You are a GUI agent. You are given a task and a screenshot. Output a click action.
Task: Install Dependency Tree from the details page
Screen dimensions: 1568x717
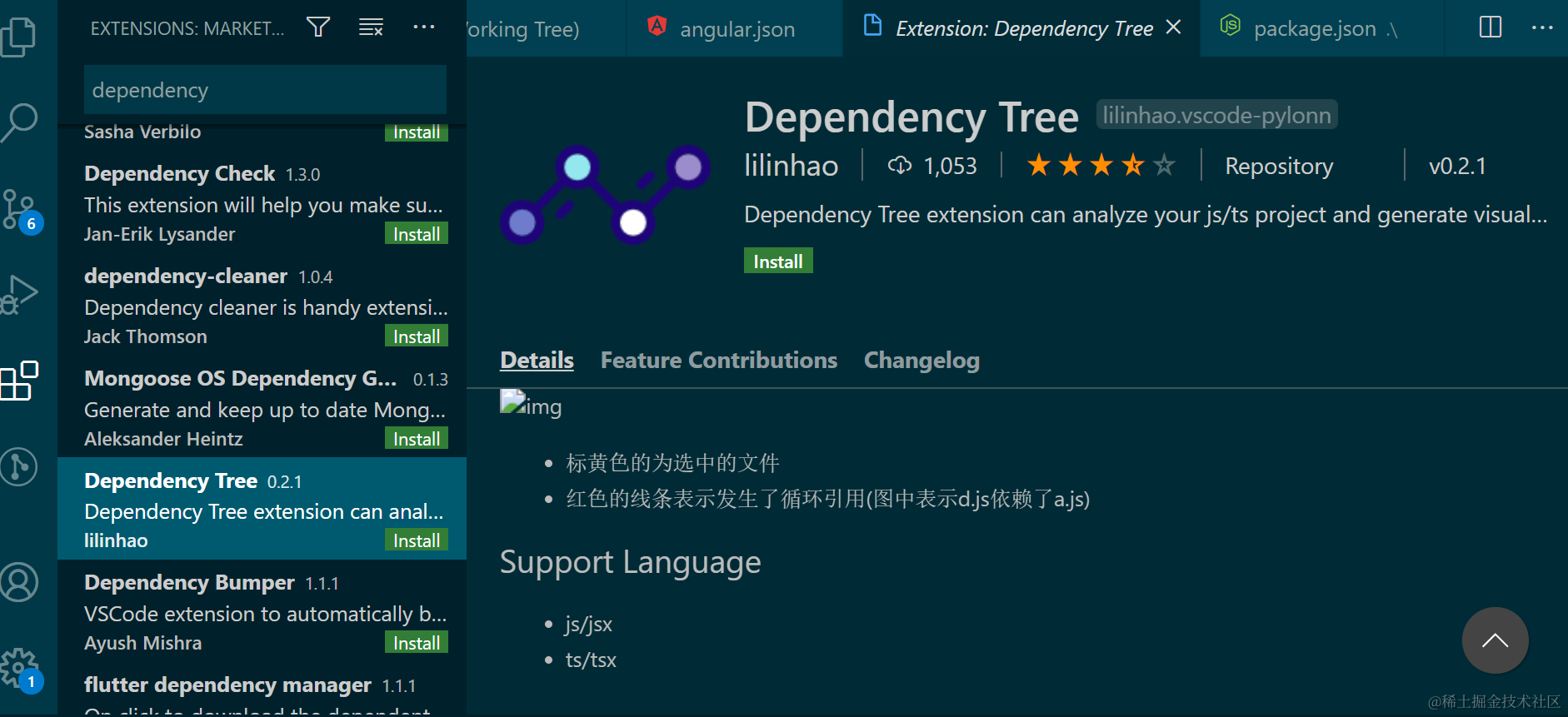click(778, 261)
